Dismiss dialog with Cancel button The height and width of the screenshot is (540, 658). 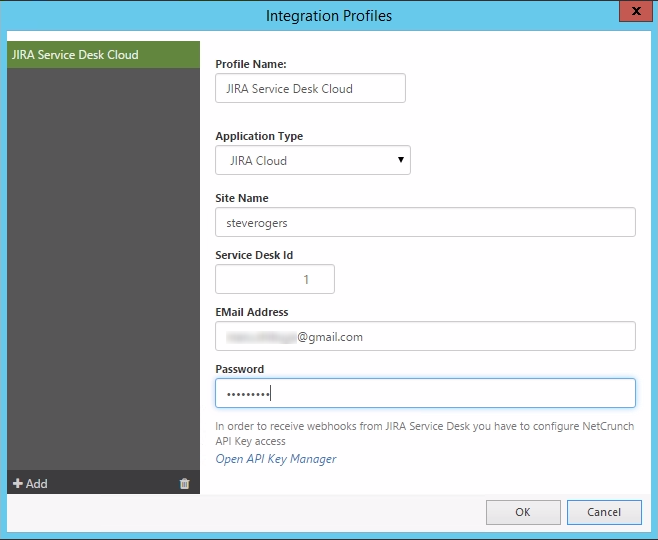point(604,512)
